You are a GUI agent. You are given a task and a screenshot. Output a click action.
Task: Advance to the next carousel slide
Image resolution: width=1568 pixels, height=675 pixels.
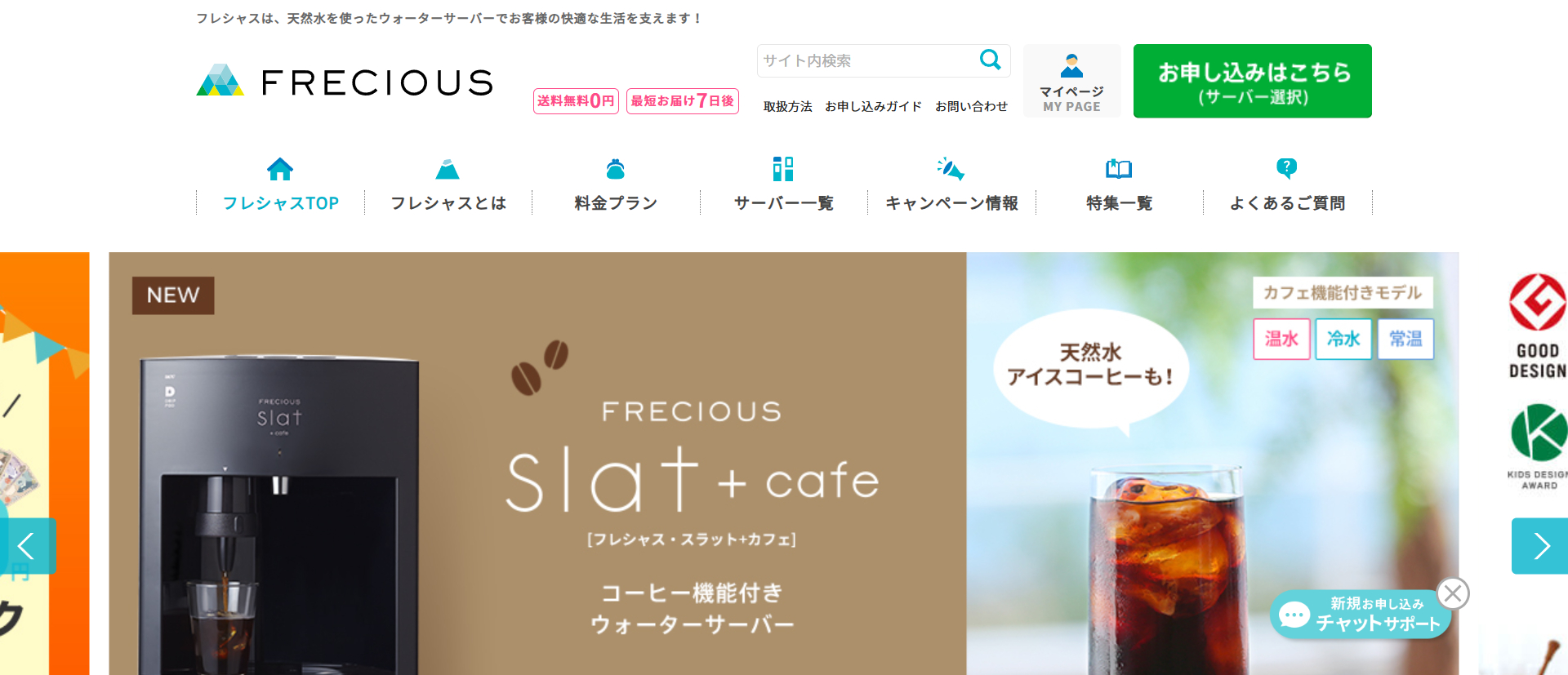tap(1539, 546)
